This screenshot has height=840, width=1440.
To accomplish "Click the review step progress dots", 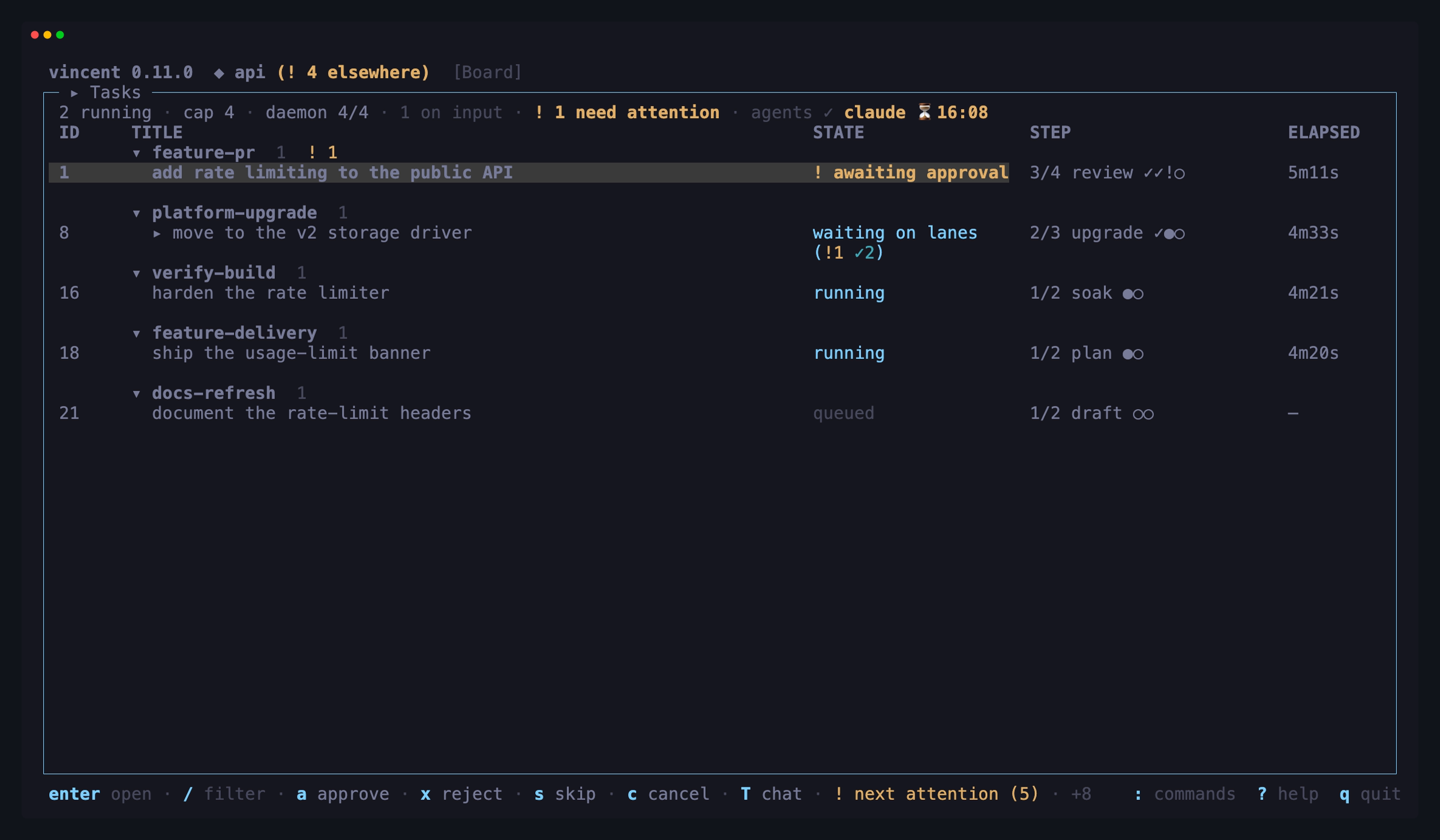I will point(1164,173).
